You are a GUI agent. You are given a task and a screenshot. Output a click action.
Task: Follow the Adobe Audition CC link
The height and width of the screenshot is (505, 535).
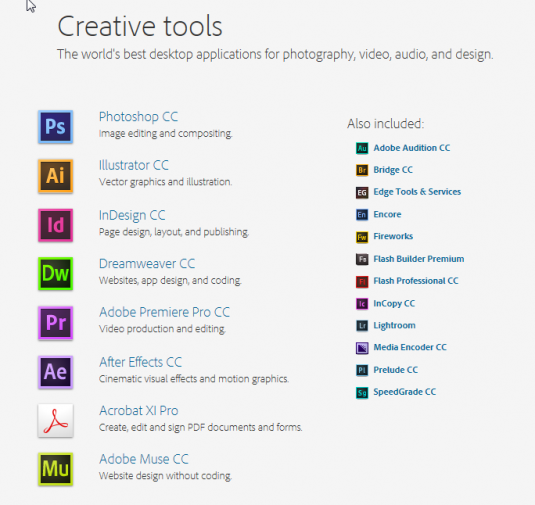click(411, 148)
